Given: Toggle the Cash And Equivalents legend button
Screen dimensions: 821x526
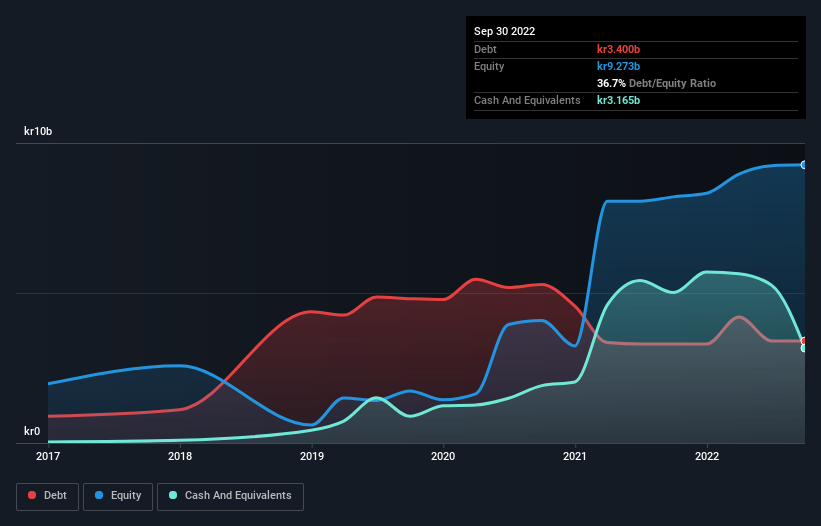Looking at the screenshot, I should [230, 496].
